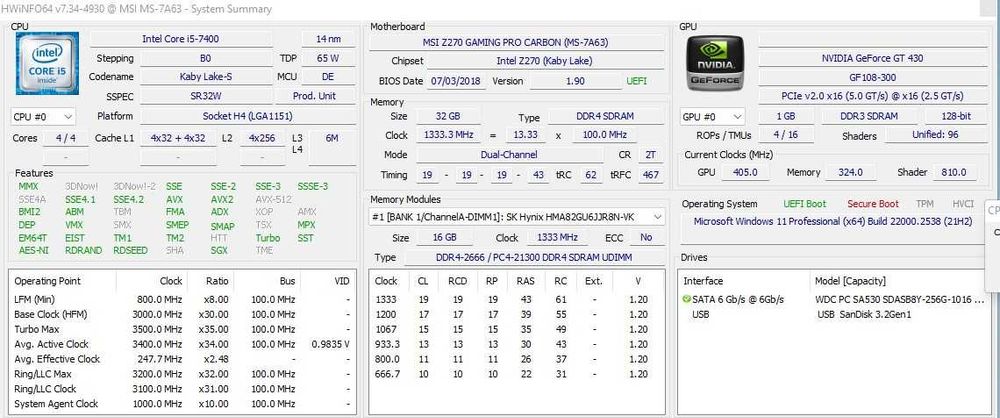The height and width of the screenshot is (418, 1000).
Task: Select the memory size 32 GB field
Action: [448, 117]
